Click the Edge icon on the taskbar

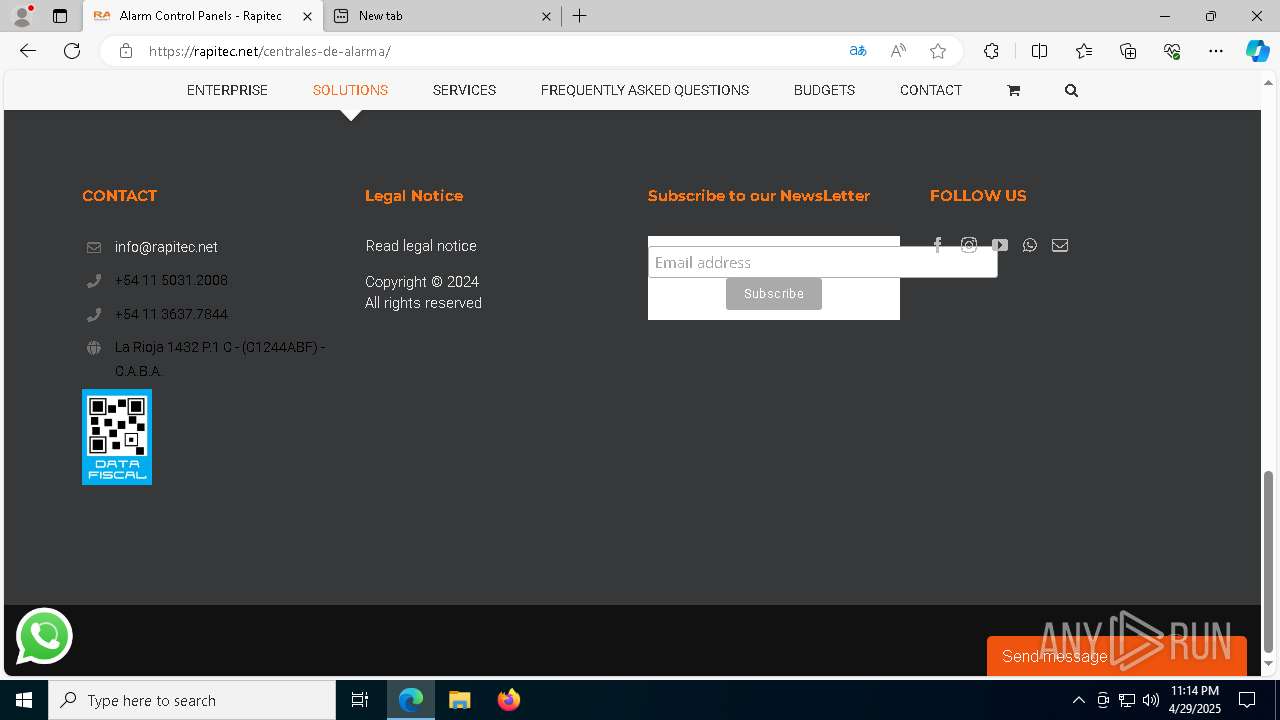tap(411, 700)
